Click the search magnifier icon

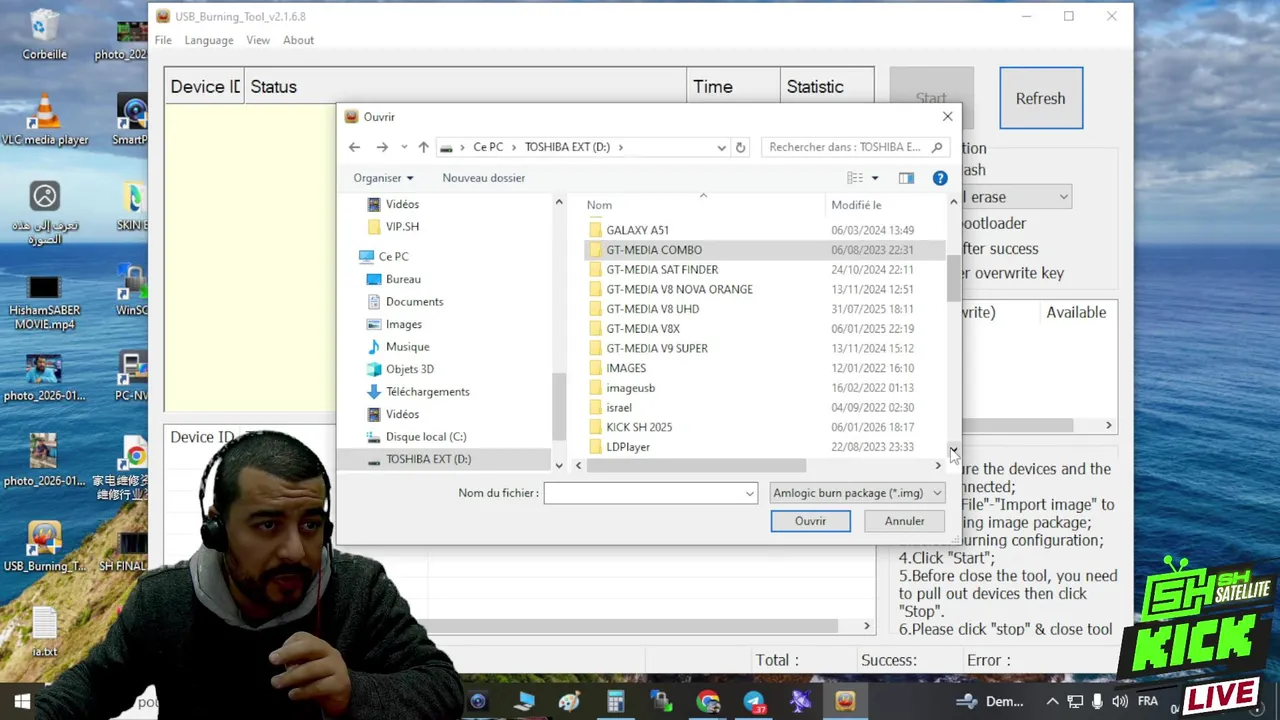click(x=937, y=147)
